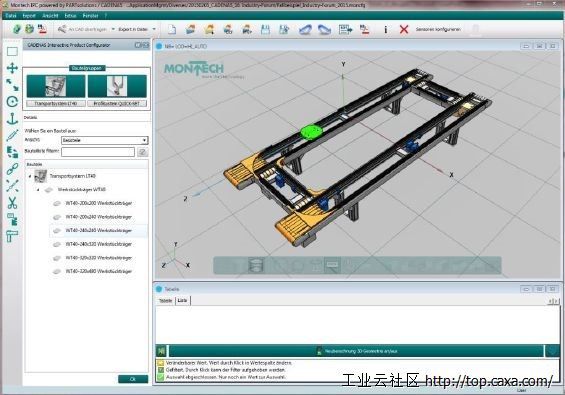The image size is (565, 395).
Task: Click the red X delete icon in toolbar
Action: pos(404,29)
